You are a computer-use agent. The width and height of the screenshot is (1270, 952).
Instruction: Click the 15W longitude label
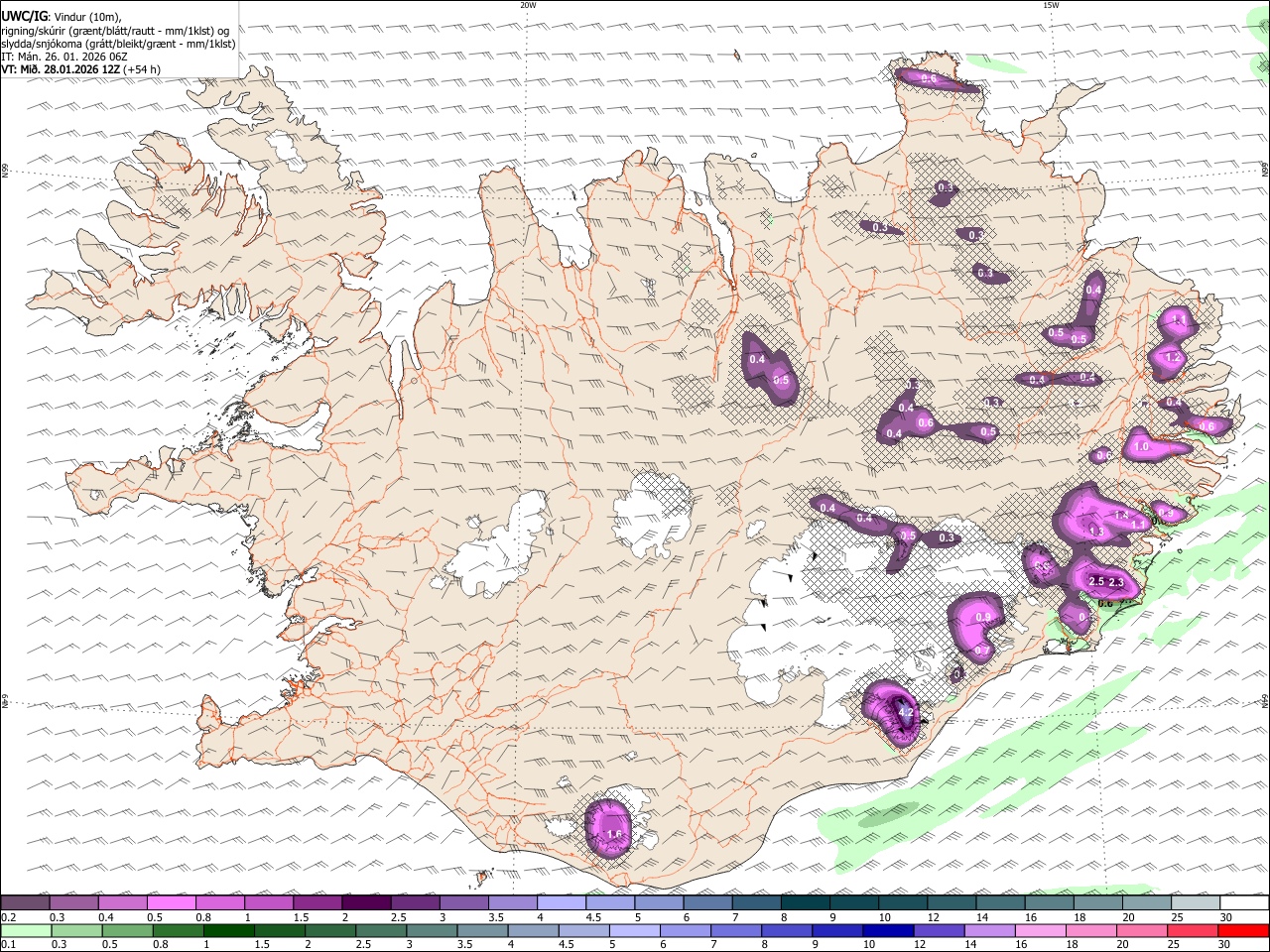click(1051, 5)
